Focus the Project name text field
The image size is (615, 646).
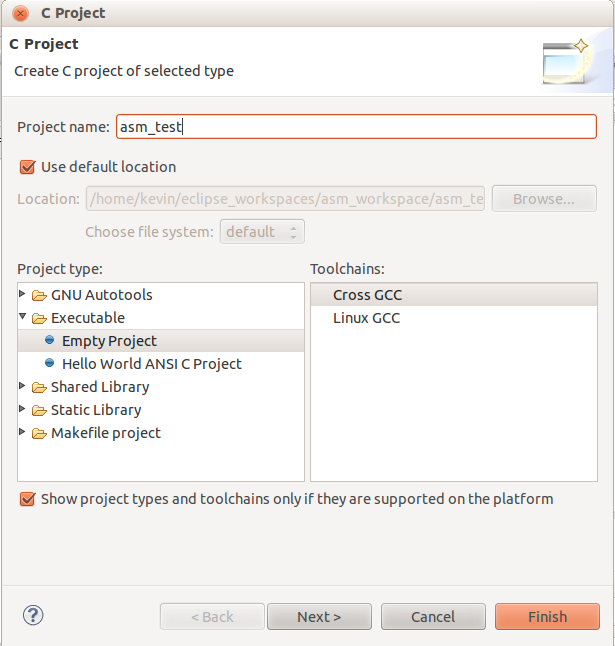tap(356, 126)
